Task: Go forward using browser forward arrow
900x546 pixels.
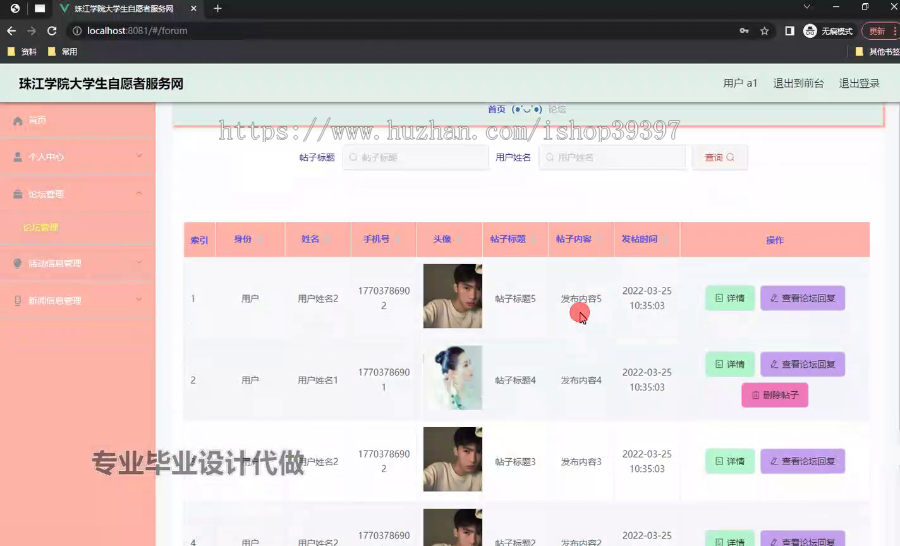Action: point(32,31)
